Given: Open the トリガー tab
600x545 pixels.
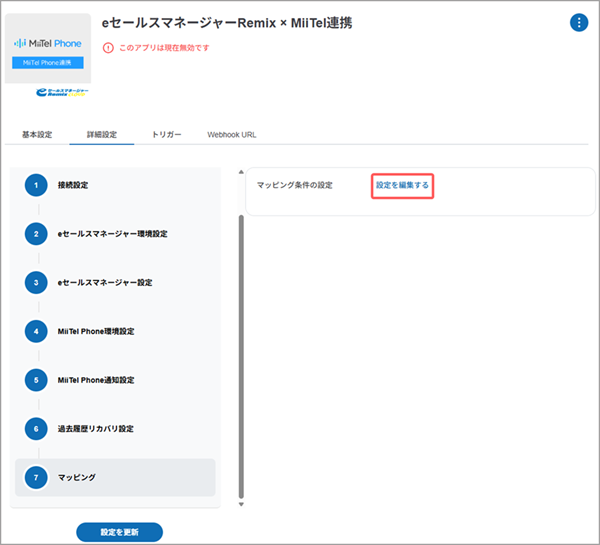Looking at the screenshot, I should click(167, 134).
